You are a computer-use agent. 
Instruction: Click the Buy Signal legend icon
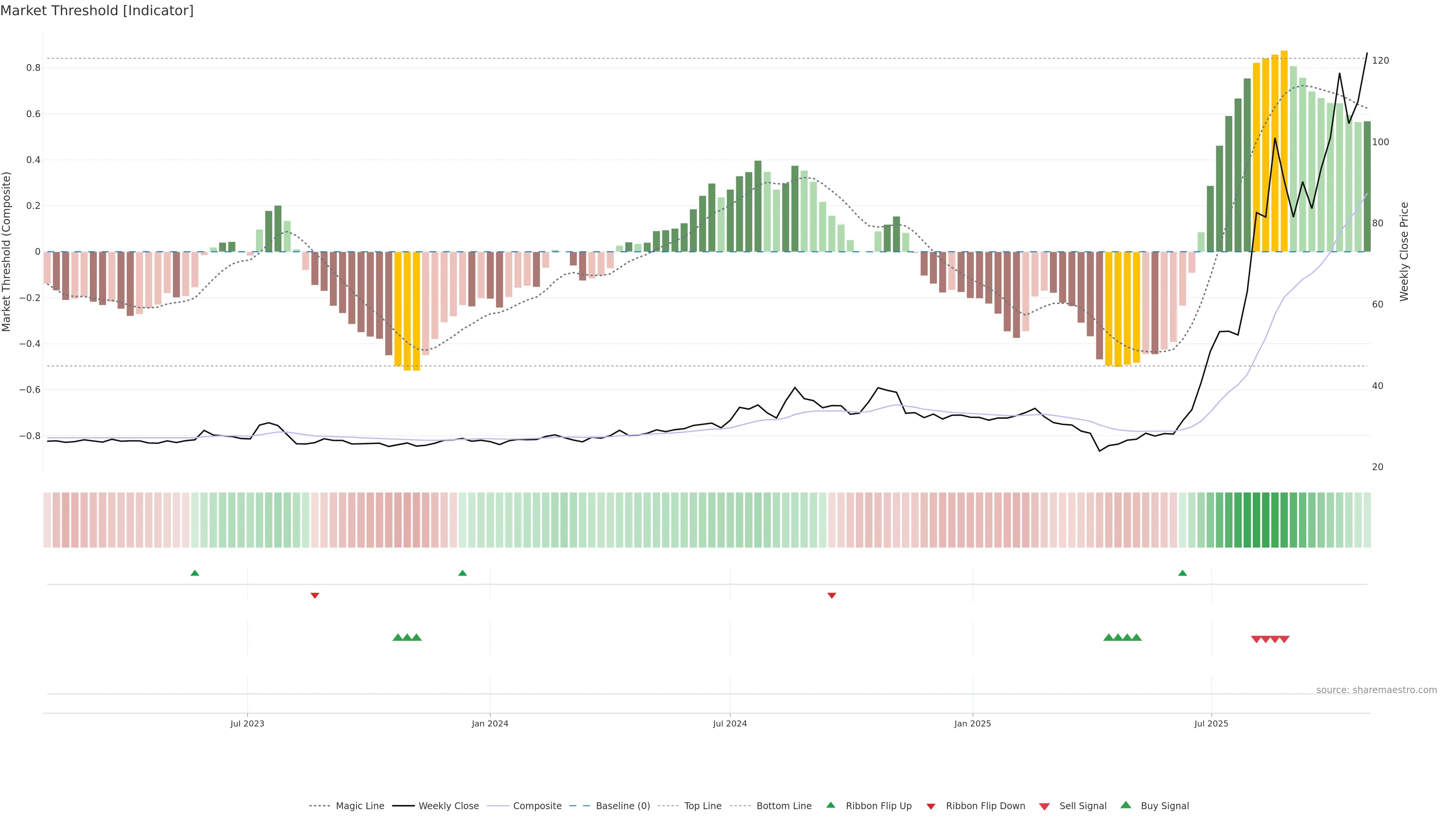coord(1126,805)
